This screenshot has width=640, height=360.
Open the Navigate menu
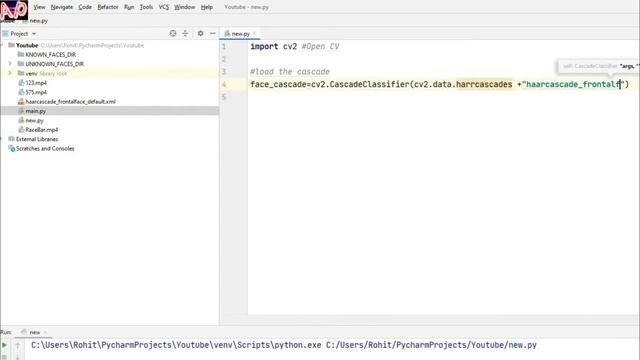click(62, 7)
